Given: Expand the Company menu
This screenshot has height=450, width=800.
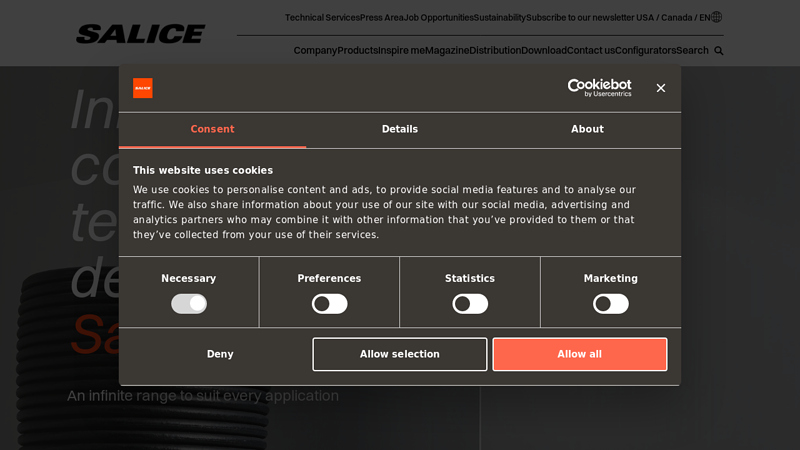Looking at the screenshot, I should (315, 51).
